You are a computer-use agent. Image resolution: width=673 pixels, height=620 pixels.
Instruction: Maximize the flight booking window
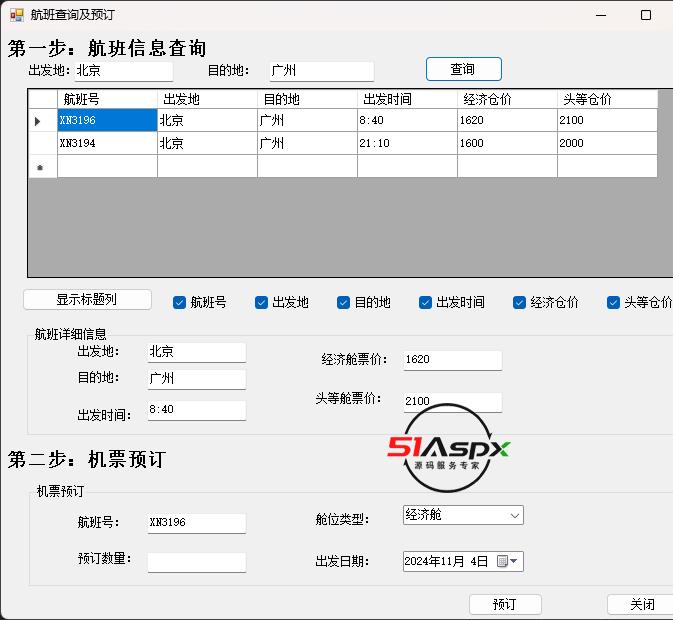pos(645,15)
